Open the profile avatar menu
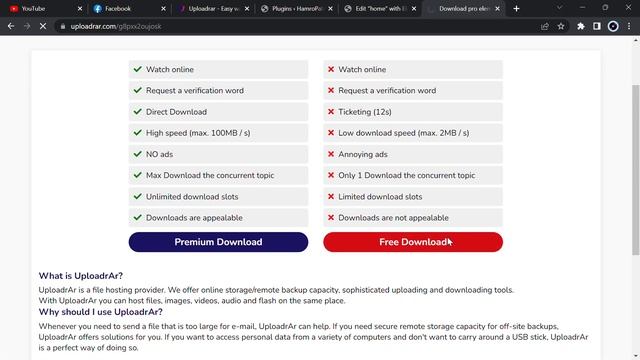The height and width of the screenshot is (360, 640). pyautogui.click(x=613, y=26)
